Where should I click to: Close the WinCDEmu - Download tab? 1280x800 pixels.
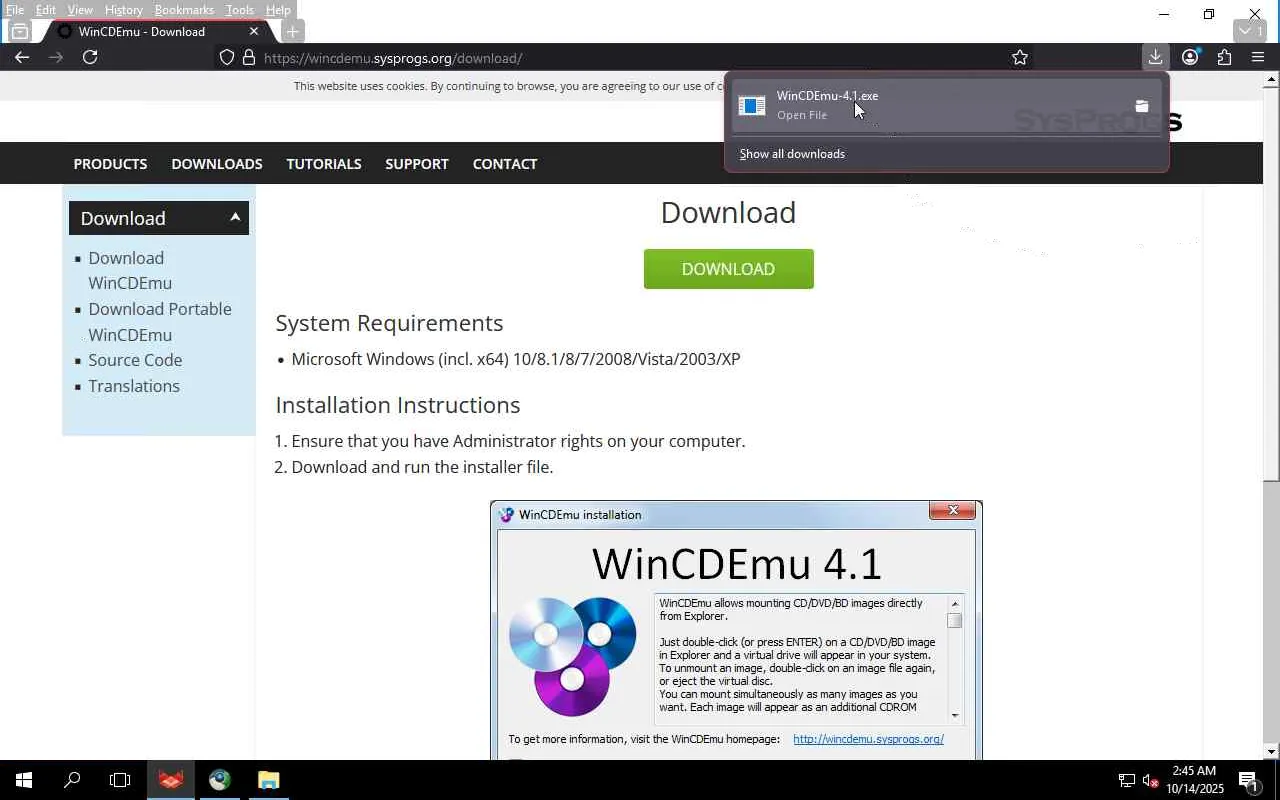tap(254, 31)
